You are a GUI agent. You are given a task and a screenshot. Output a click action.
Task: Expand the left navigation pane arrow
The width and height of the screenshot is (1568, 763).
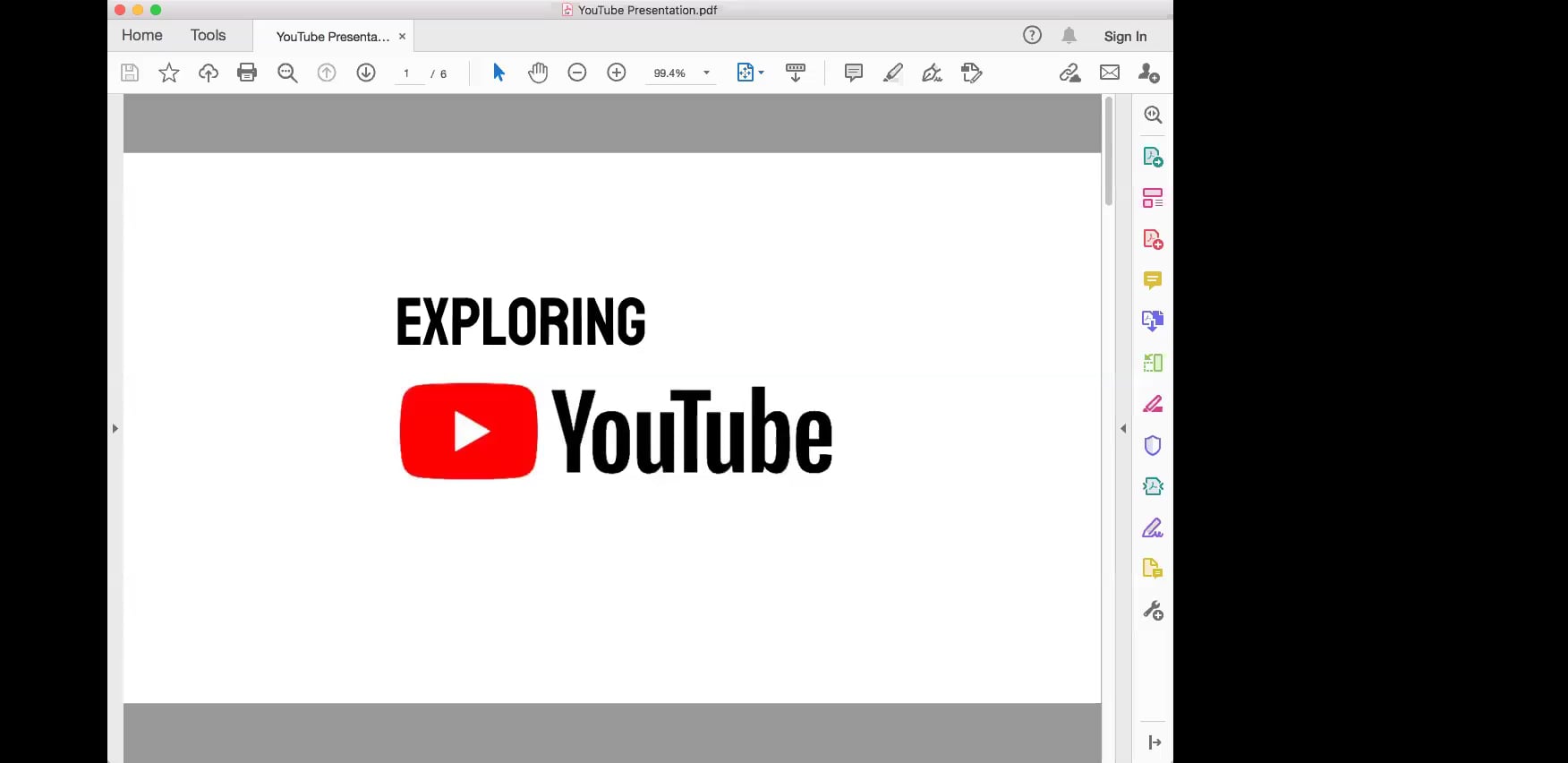(115, 429)
